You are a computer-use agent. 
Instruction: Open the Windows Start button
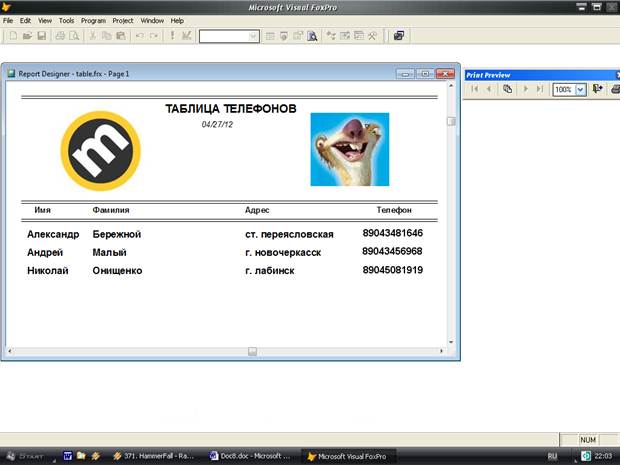(x=26, y=456)
